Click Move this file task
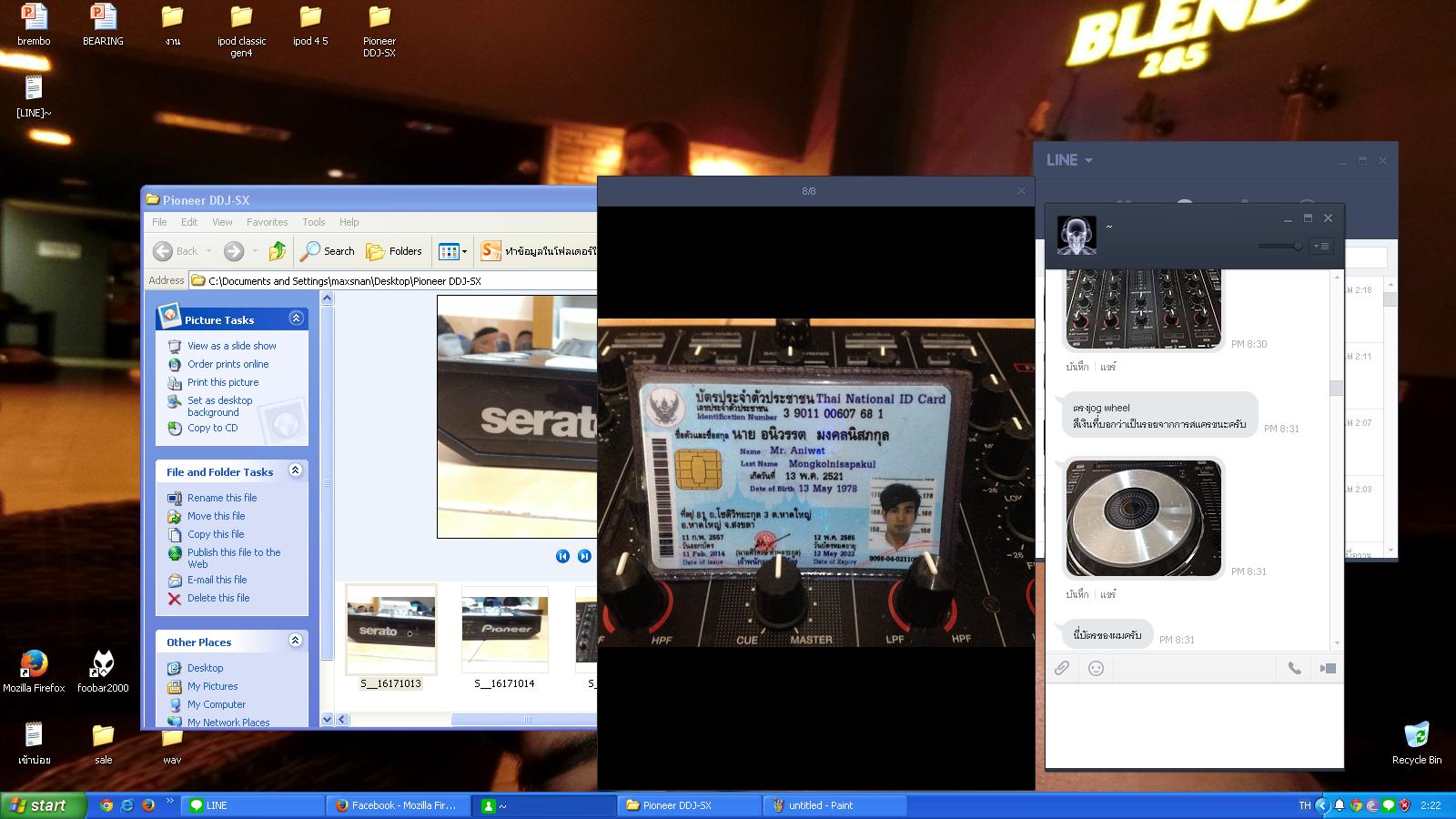This screenshot has height=819, width=1456. point(216,516)
